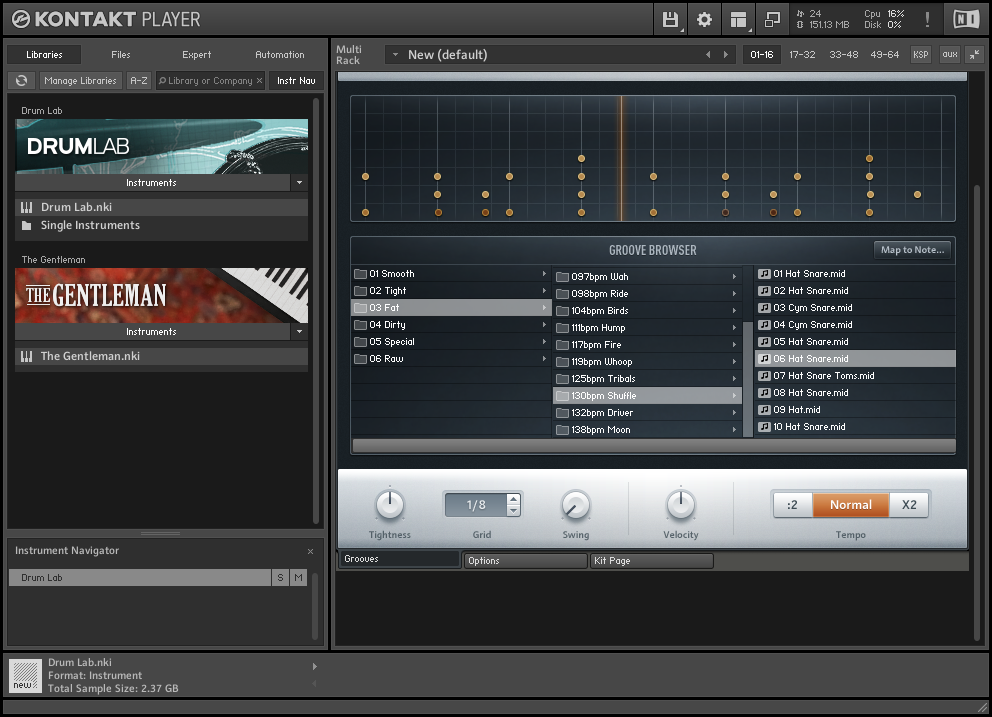This screenshot has height=717, width=992.
Task: Expand the 02 Tight groove folder
Action: [x=544, y=291]
